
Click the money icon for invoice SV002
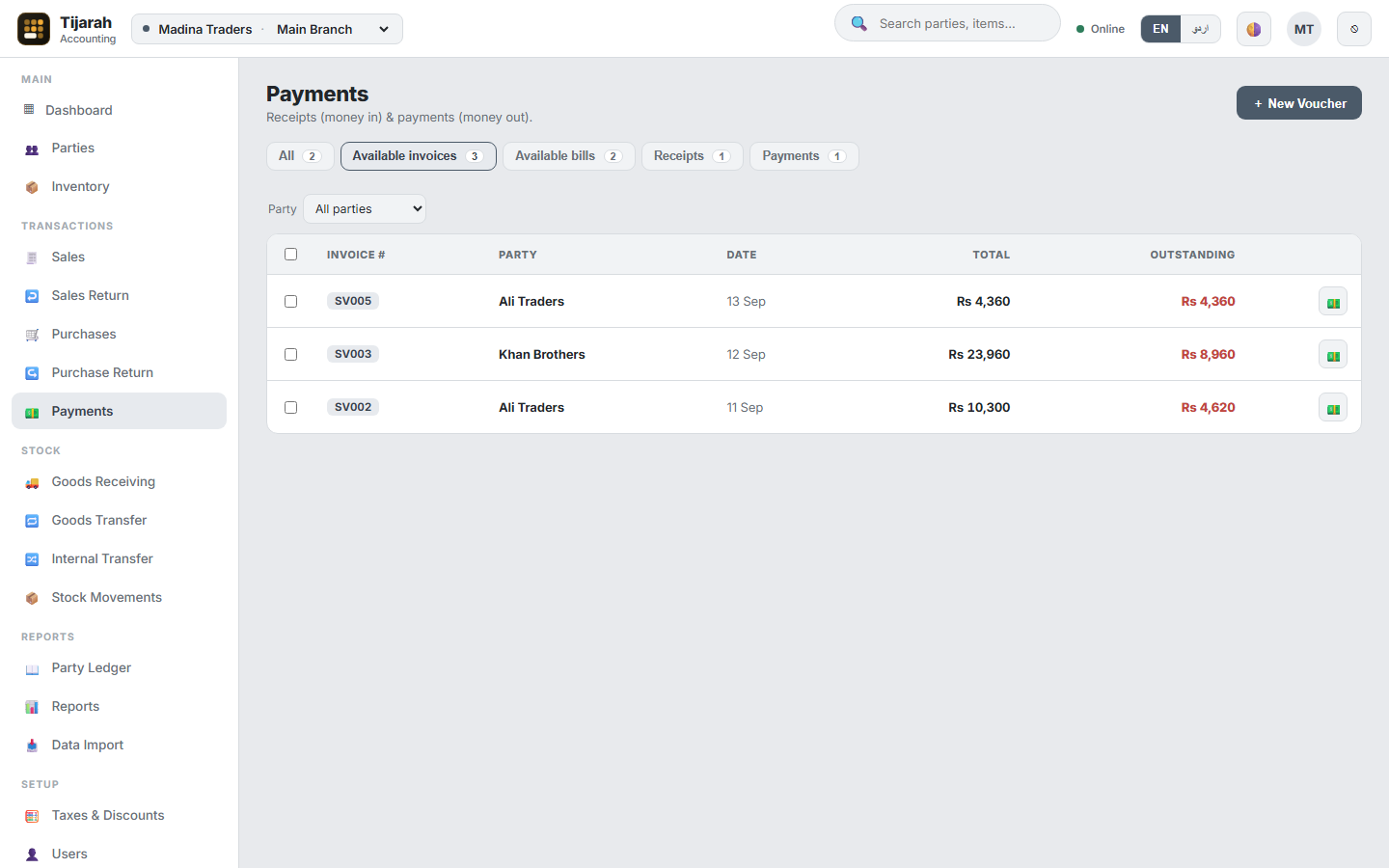tap(1333, 408)
